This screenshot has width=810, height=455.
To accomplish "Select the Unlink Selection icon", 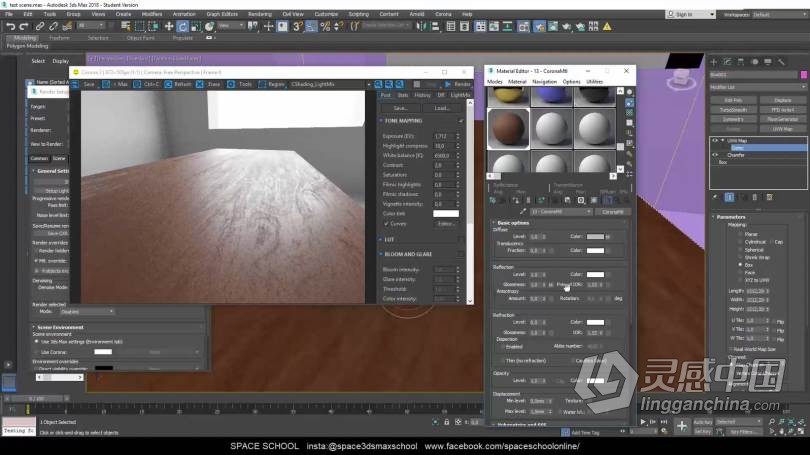I will click(x=53, y=26).
